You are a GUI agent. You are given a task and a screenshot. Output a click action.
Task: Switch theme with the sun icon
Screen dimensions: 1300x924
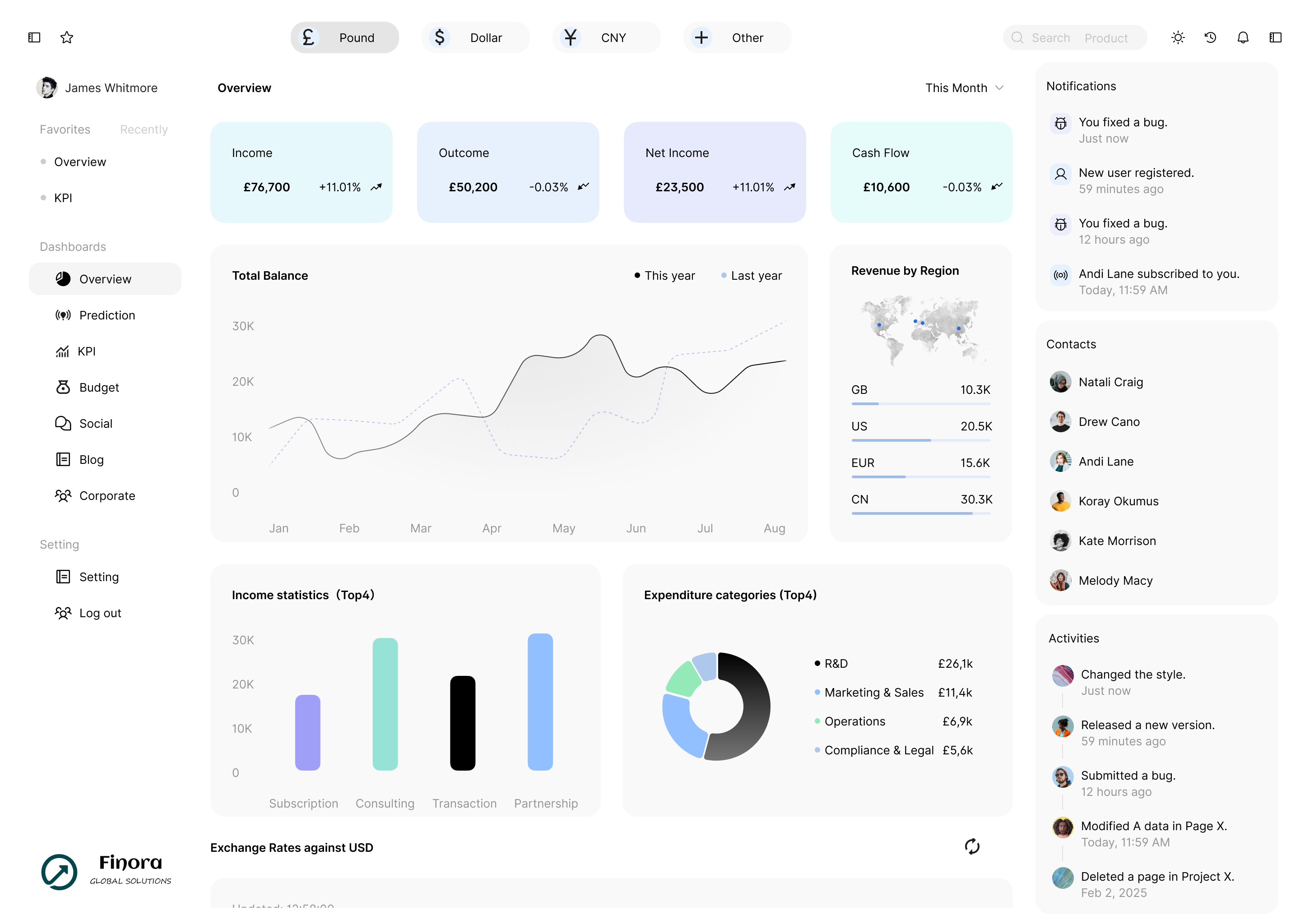1178,37
